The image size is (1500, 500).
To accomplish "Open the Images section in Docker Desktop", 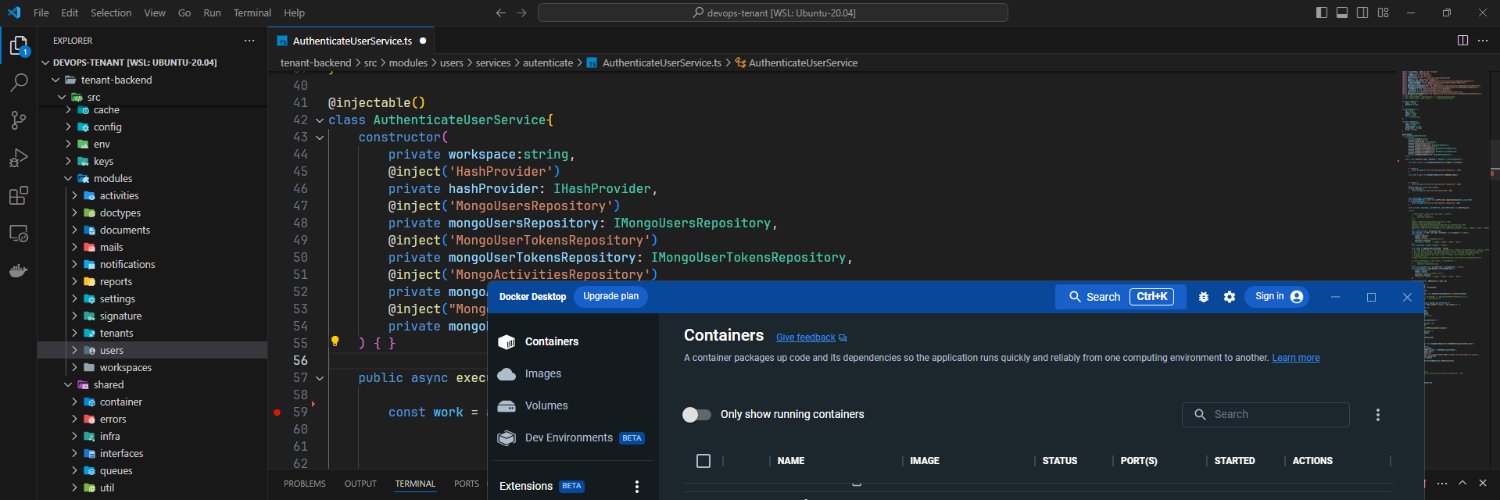I will pyautogui.click(x=543, y=374).
